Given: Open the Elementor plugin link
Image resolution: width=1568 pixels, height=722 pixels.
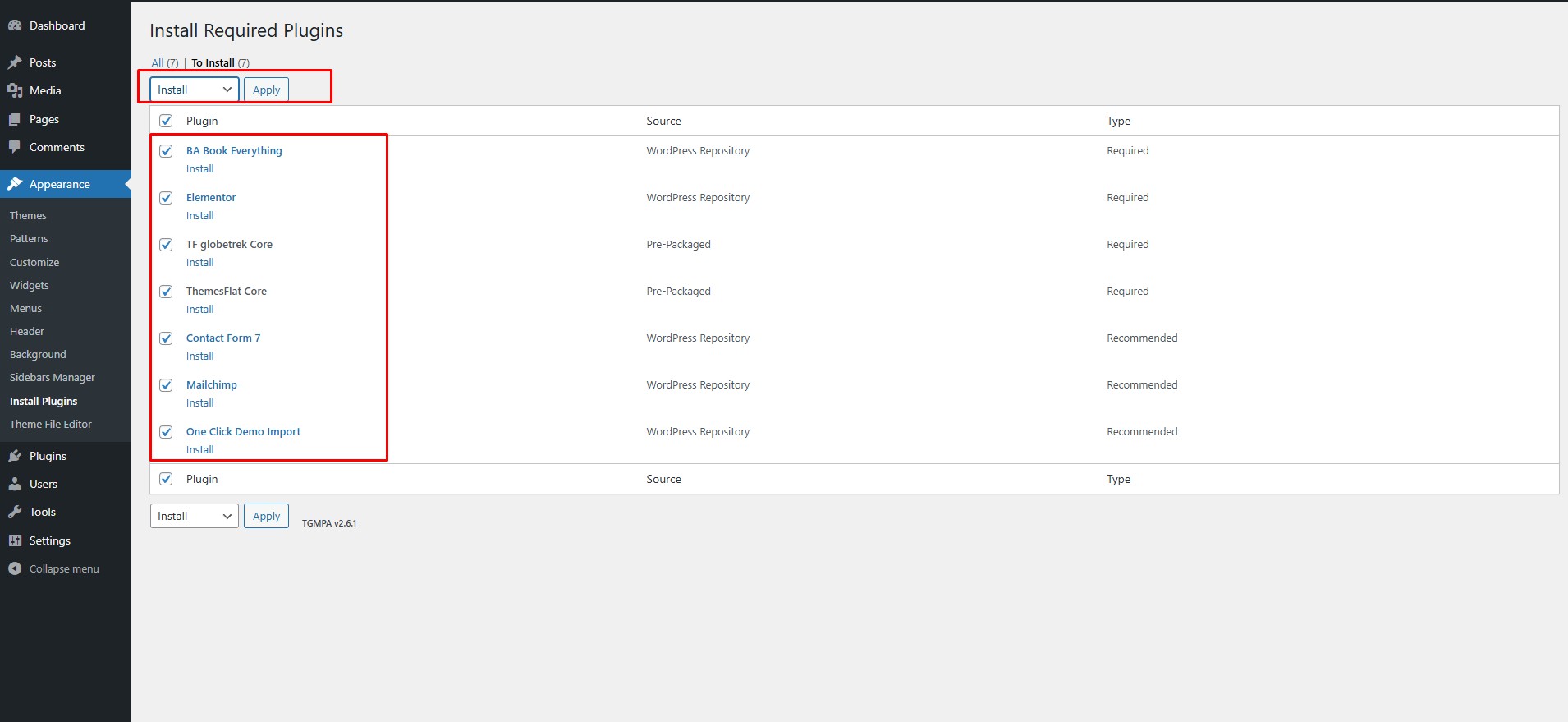Looking at the screenshot, I should point(211,198).
